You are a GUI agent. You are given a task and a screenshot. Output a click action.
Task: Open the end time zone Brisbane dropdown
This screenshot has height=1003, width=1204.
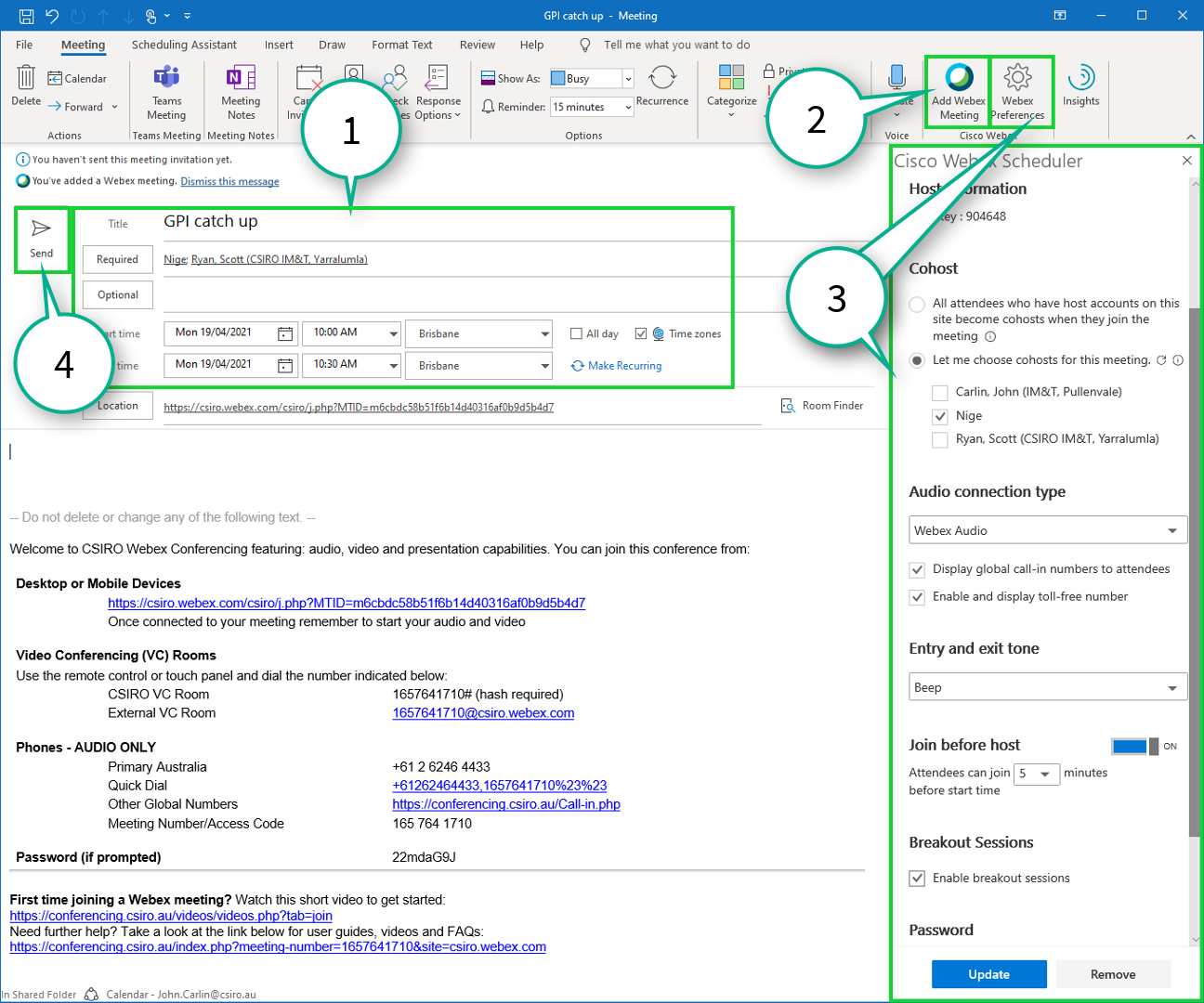pos(545,365)
